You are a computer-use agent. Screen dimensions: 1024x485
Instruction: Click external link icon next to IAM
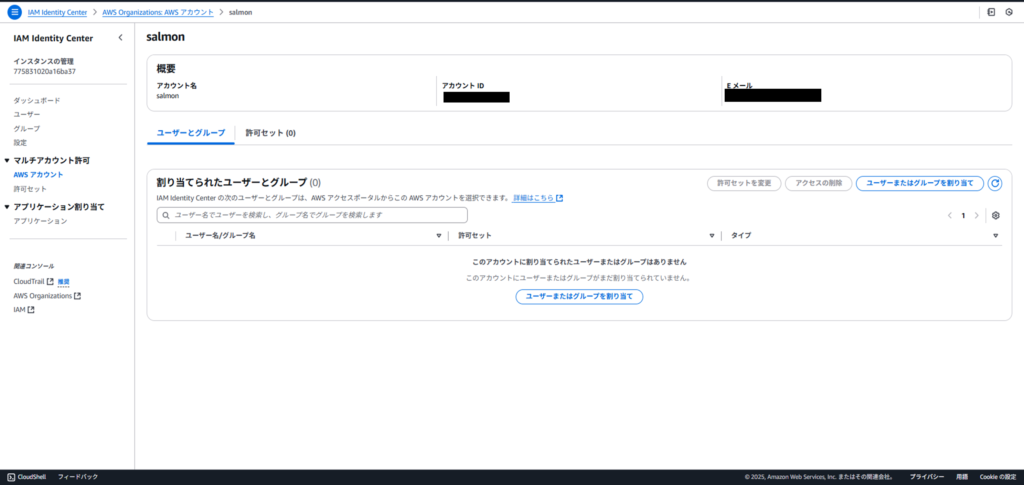(31, 310)
